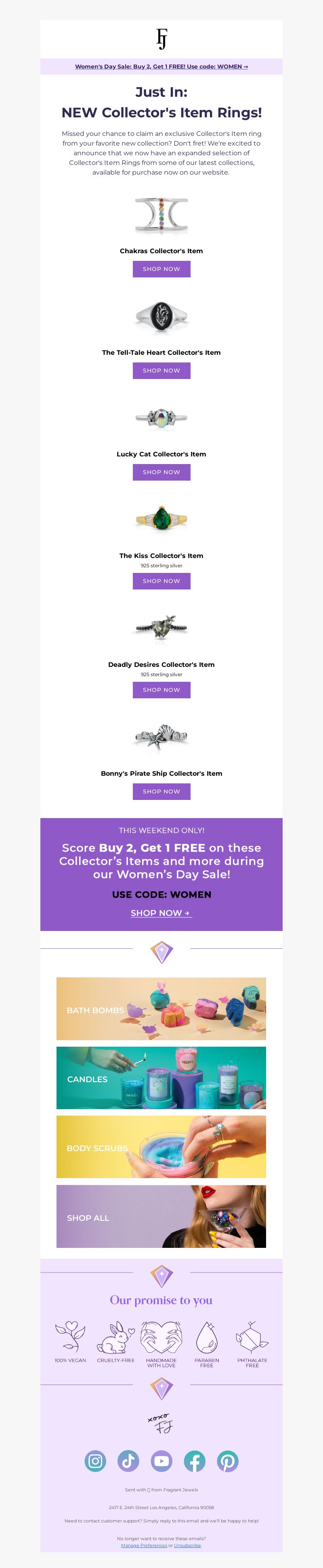Click the cruelty-free rabbit icon

pyautogui.click(x=116, y=1337)
